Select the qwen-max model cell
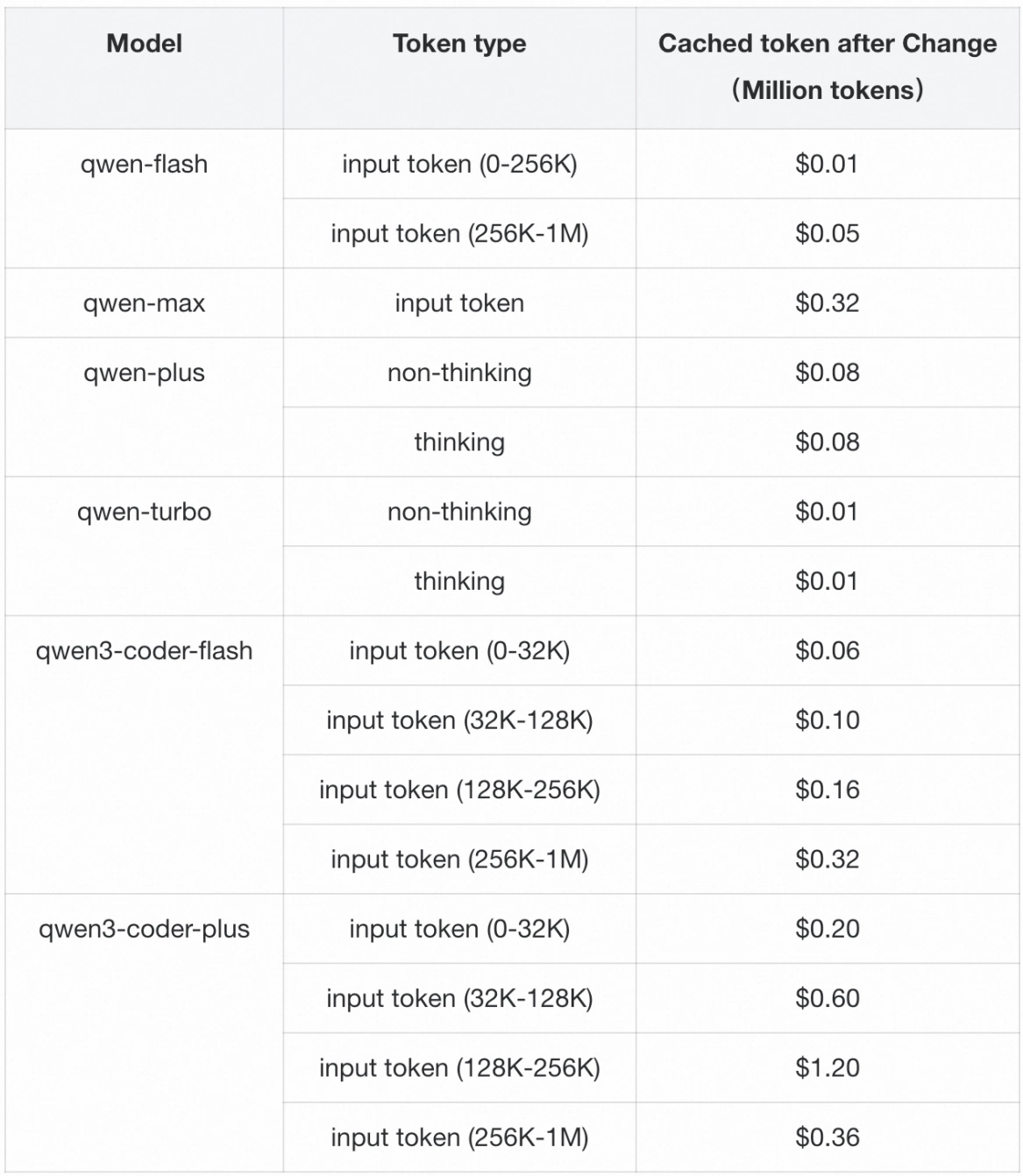The width and height of the screenshot is (1023, 1176). point(144,303)
